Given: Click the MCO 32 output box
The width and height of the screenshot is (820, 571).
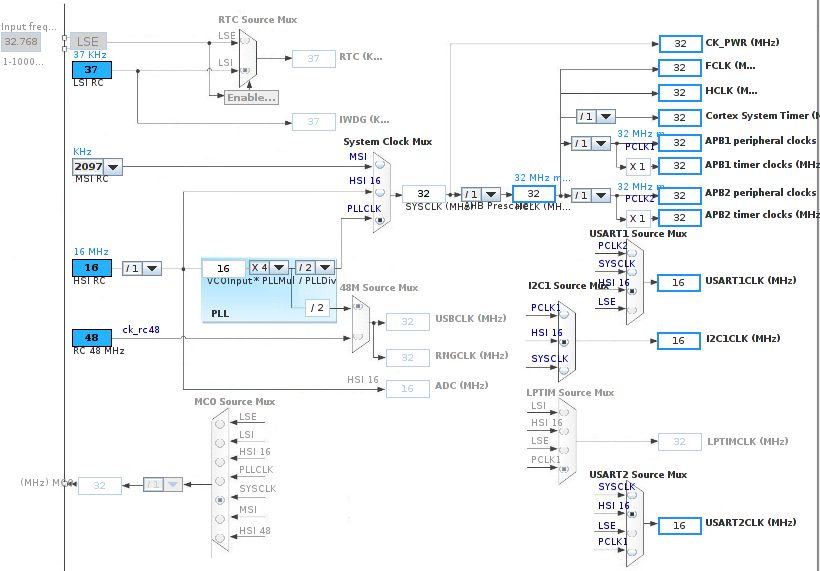Looking at the screenshot, I should point(99,486).
